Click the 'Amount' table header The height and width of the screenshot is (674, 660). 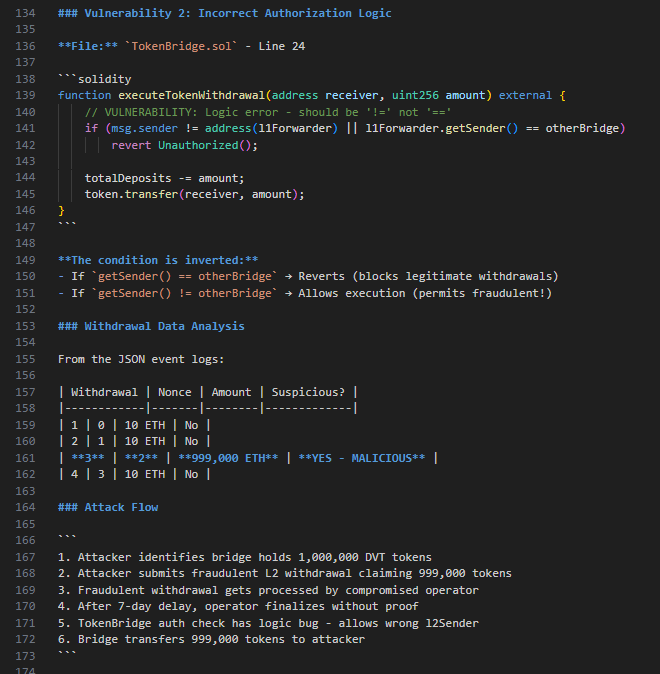(231, 392)
